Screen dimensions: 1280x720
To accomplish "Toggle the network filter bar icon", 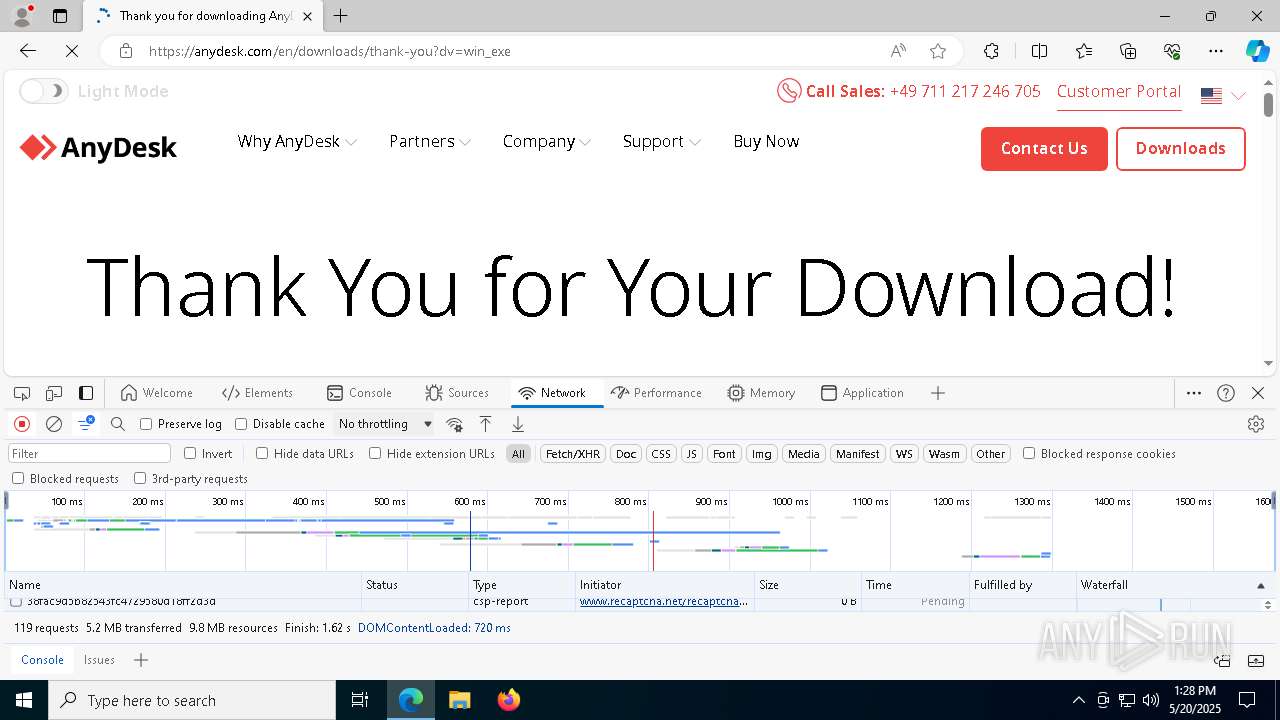I will pyautogui.click(x=86, y=424).
